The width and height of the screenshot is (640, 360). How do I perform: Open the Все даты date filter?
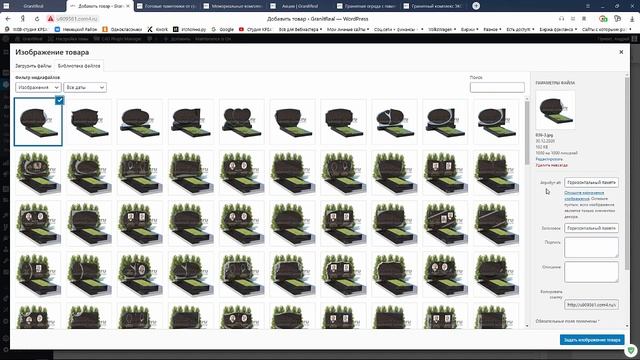85,87
